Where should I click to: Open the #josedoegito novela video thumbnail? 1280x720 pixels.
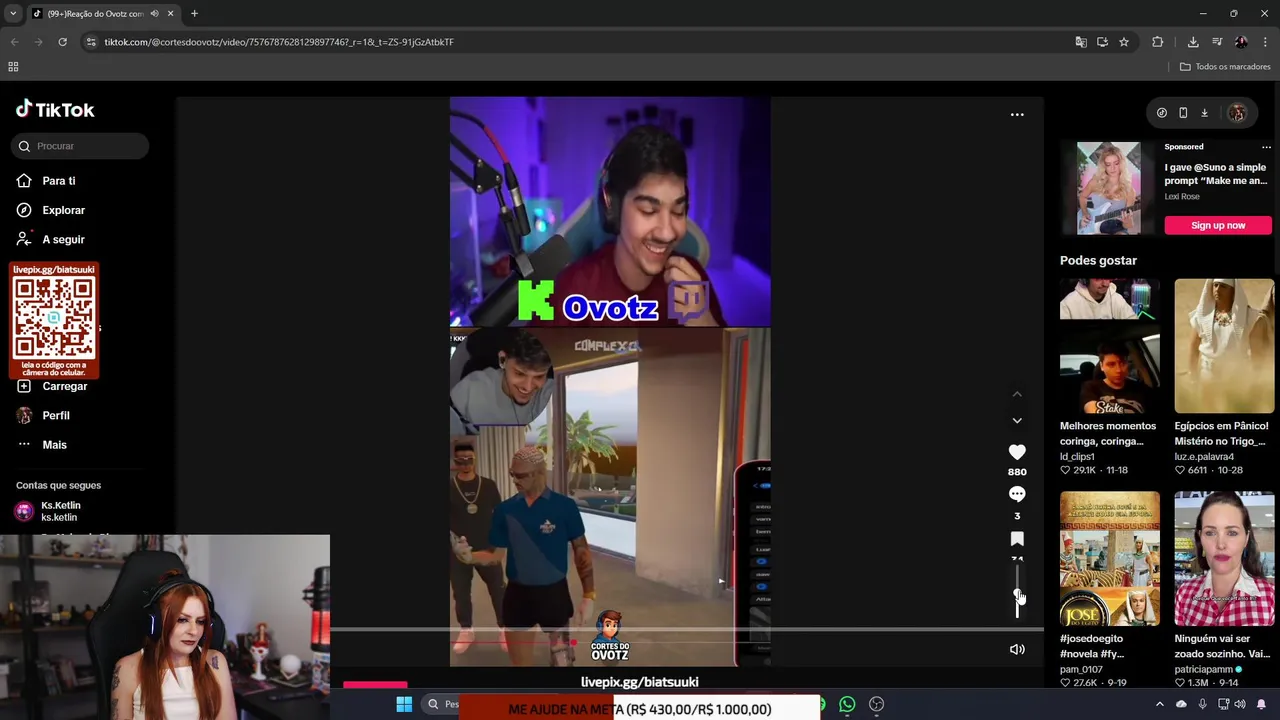click(1110, 558)
